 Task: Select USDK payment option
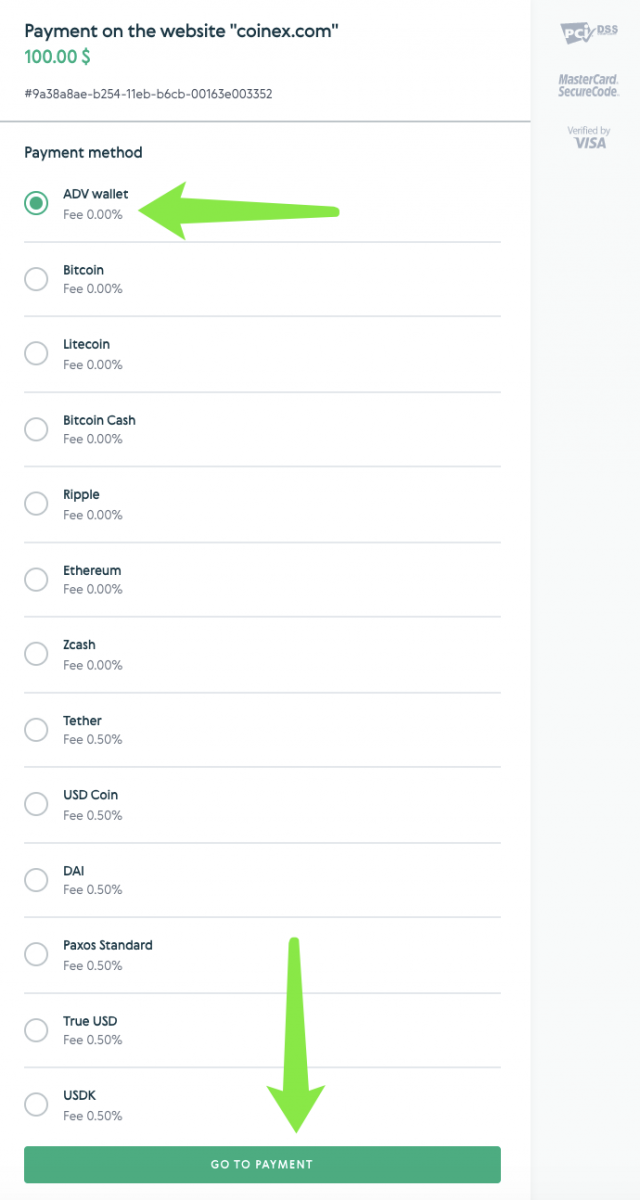36,1104
